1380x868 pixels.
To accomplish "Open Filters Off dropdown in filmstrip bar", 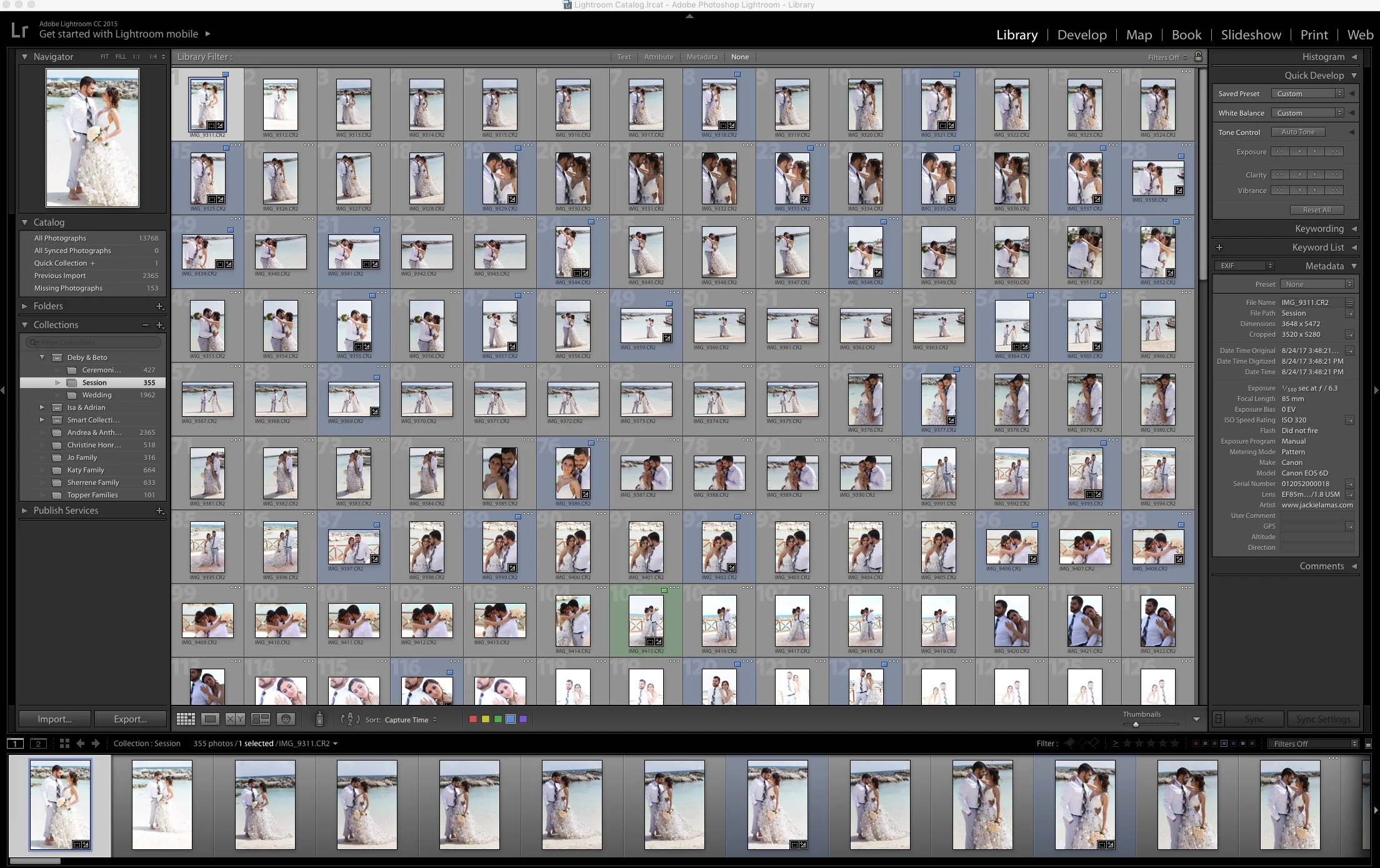I will coord(1313,744).
